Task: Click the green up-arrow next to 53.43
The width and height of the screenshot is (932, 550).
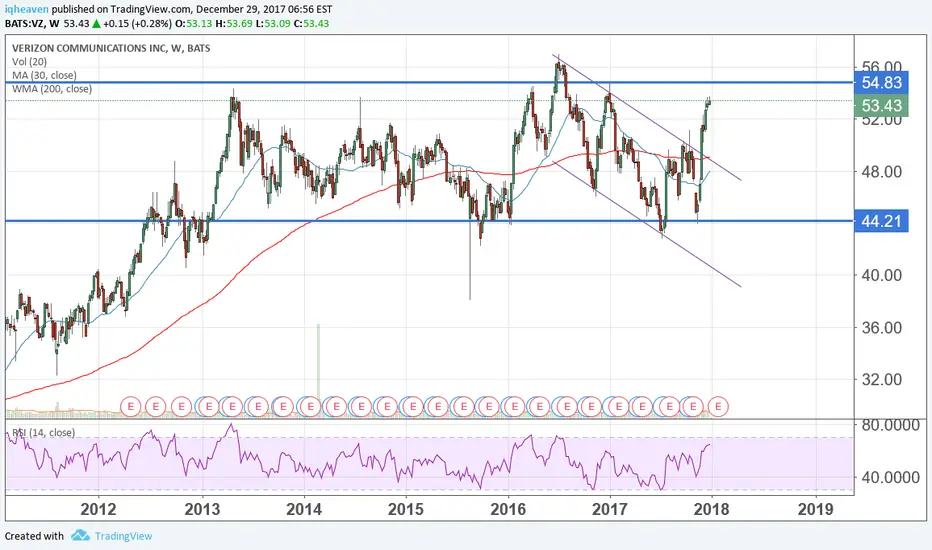Action: coord(96,24)
